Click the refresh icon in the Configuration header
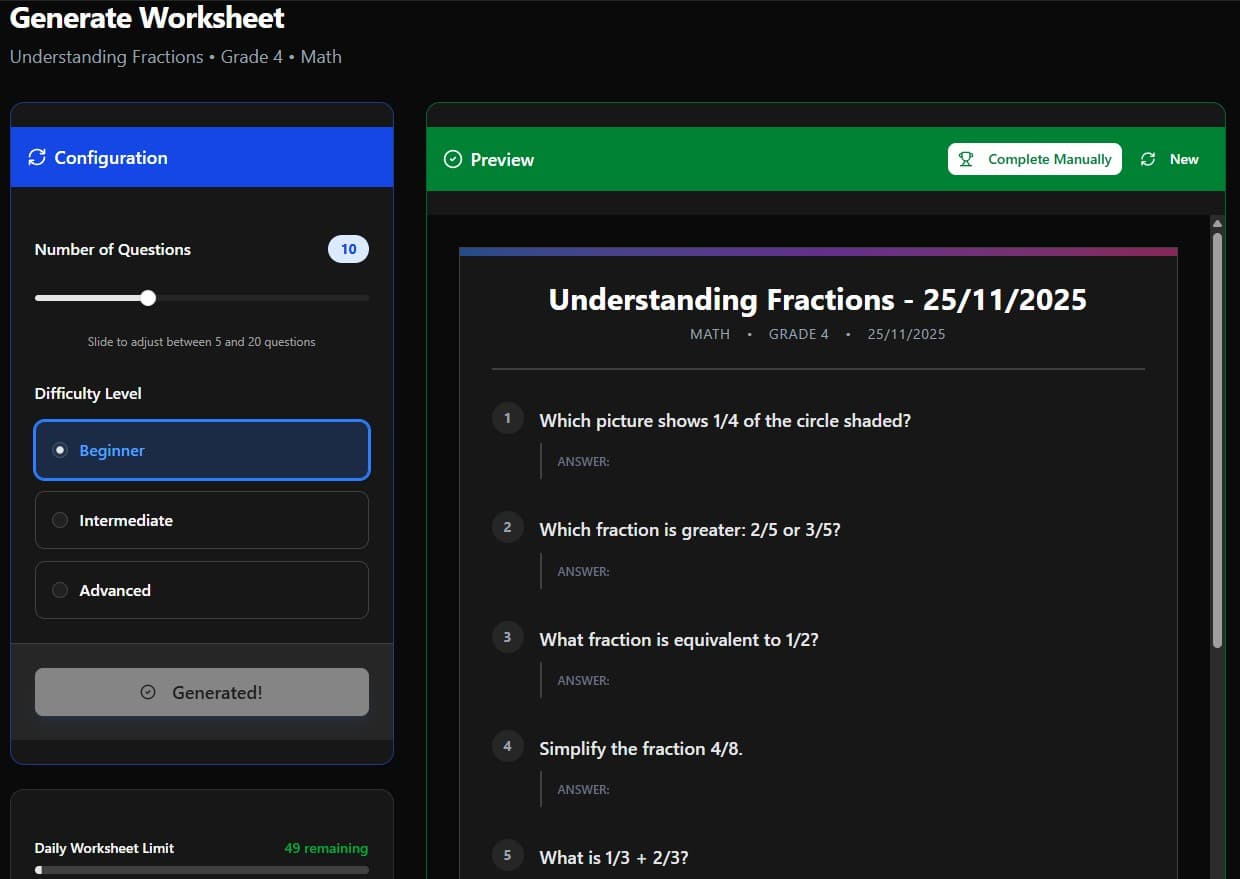1240x879 pixels. click(x=38, y=157)
